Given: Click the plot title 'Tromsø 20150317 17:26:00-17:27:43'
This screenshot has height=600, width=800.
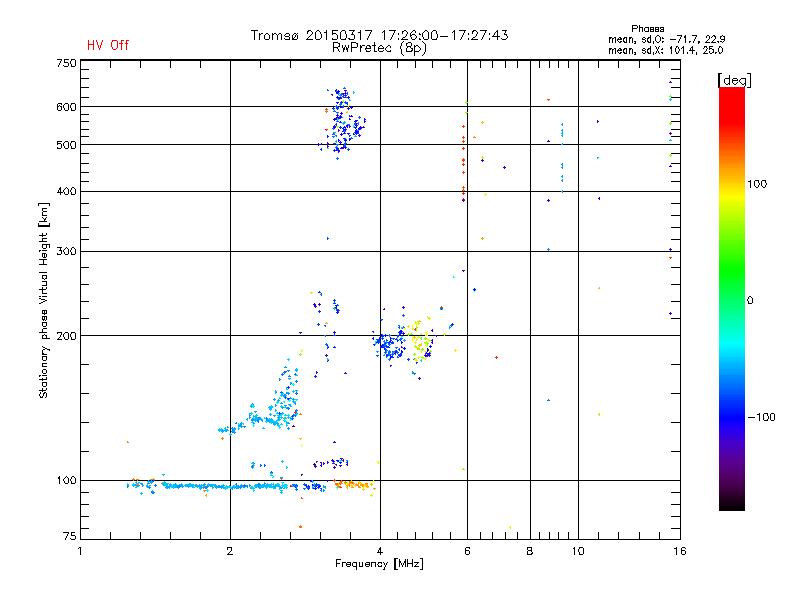Looking at the screenshot, I should pos(379,35).
